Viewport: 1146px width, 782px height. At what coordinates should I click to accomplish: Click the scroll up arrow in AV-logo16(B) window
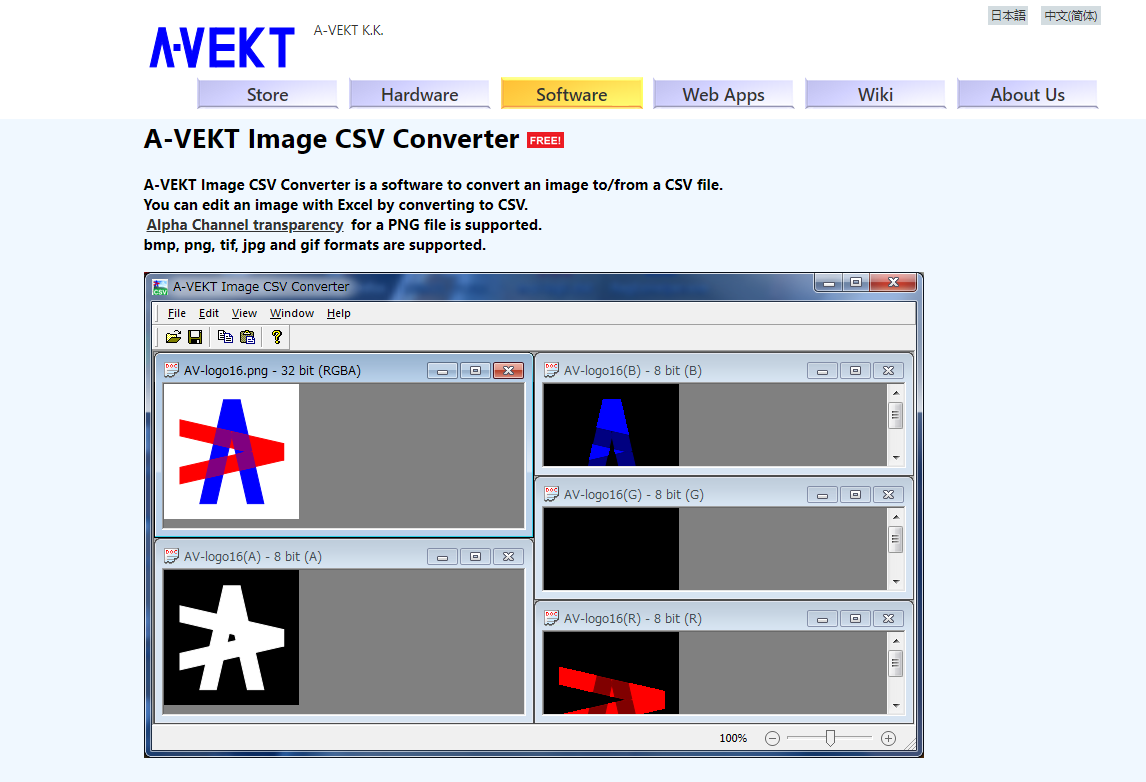click(x=896, y=393)
